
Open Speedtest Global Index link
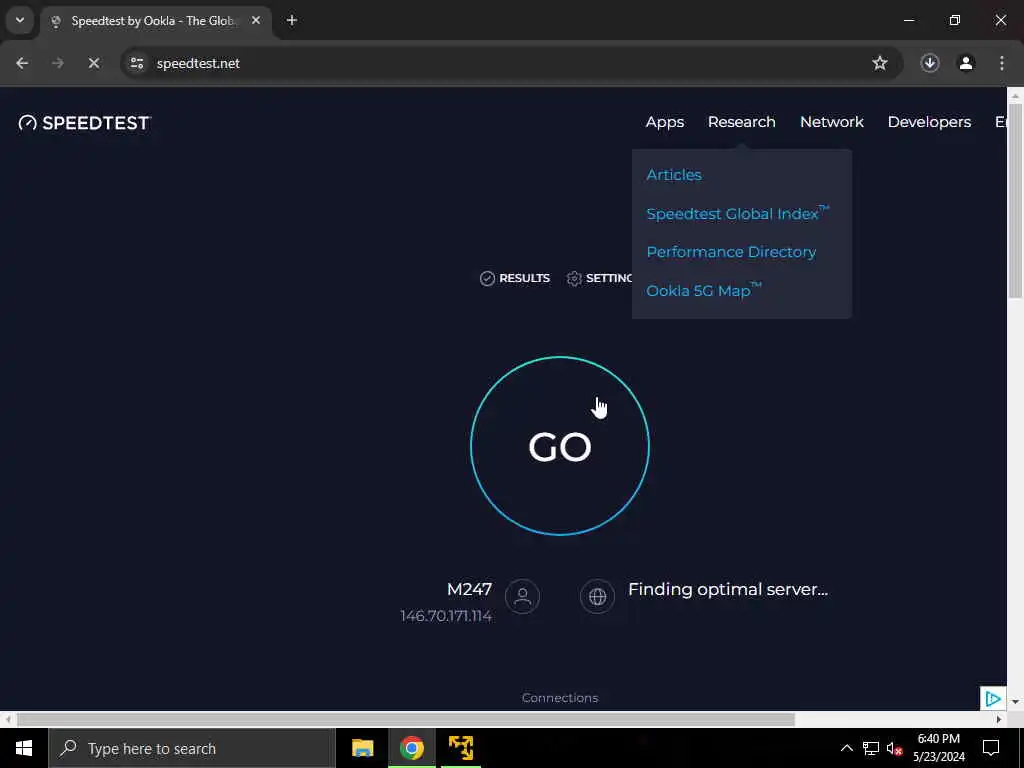737,213
